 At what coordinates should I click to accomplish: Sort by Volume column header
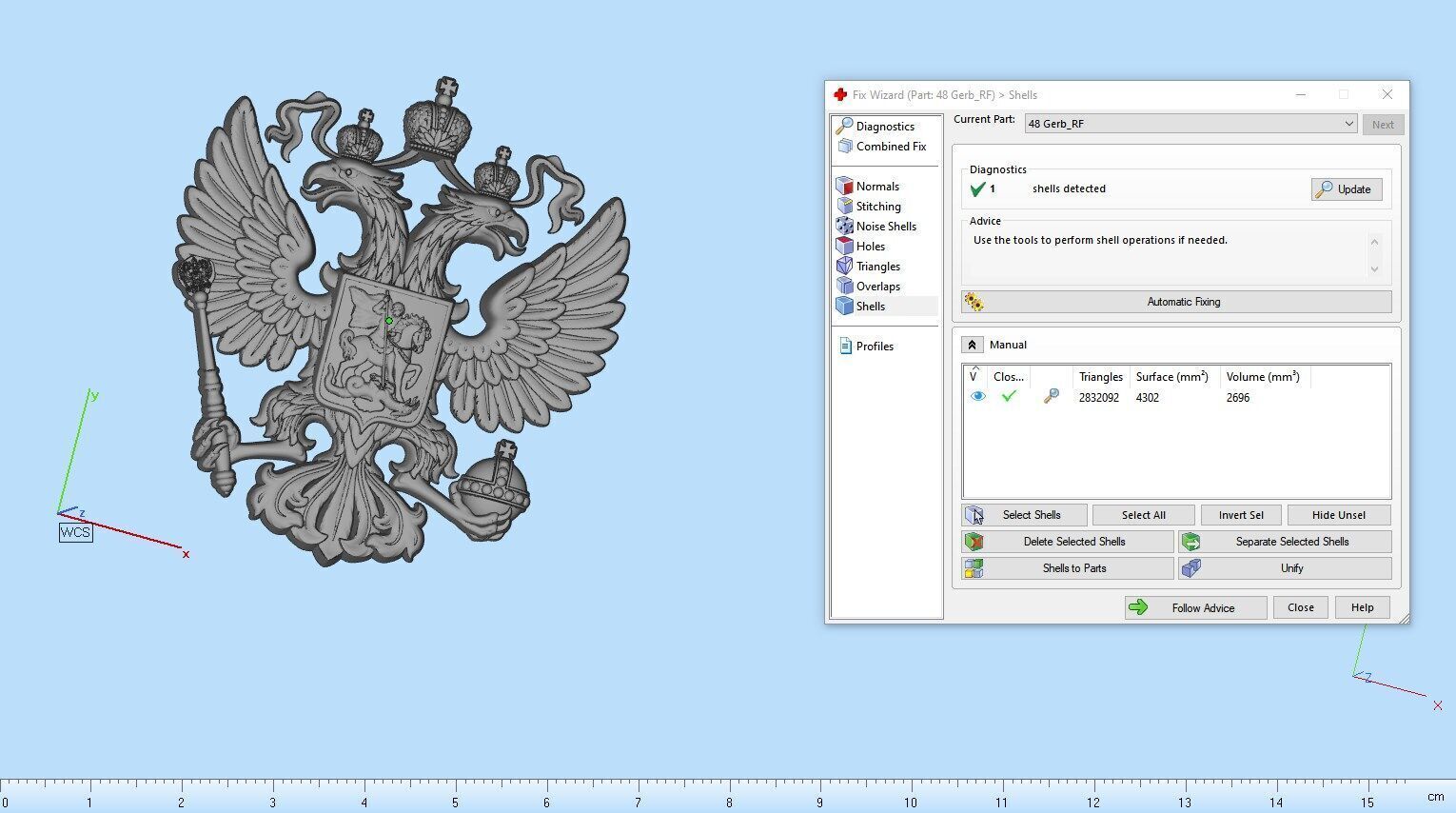coord(1265,377)
